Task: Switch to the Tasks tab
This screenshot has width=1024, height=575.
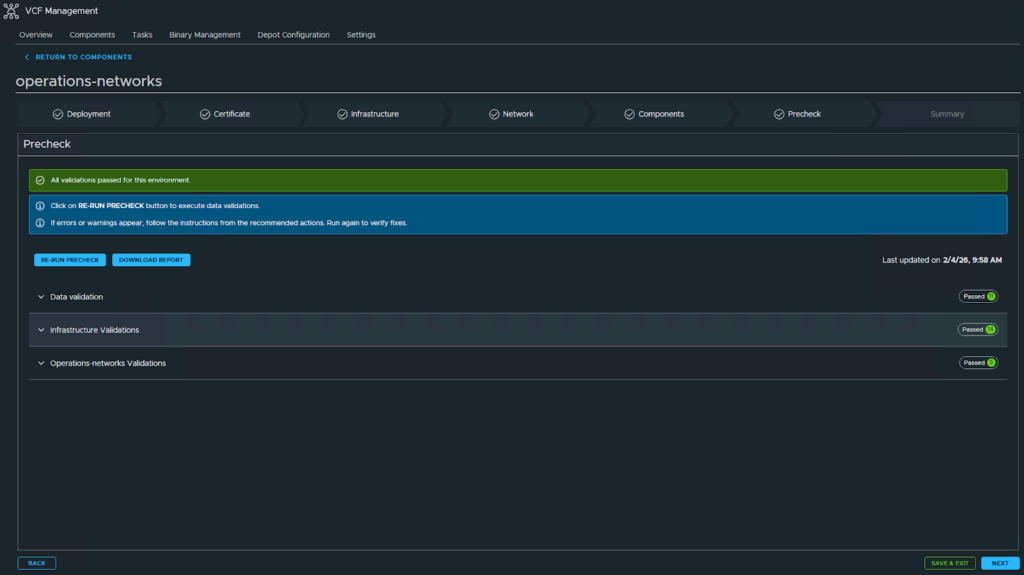Action: 142,35
